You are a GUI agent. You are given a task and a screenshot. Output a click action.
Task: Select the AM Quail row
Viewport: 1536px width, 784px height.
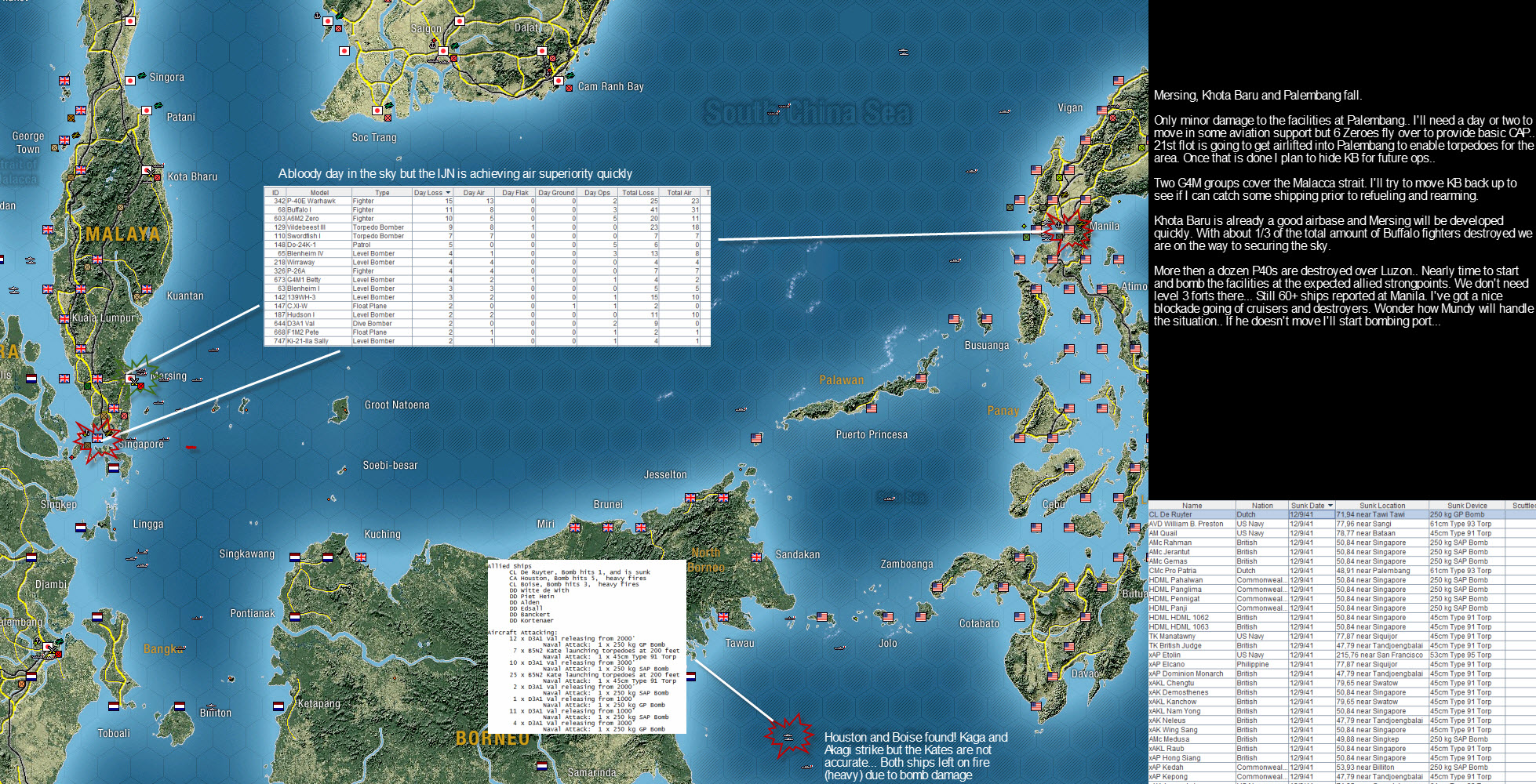1342,534
